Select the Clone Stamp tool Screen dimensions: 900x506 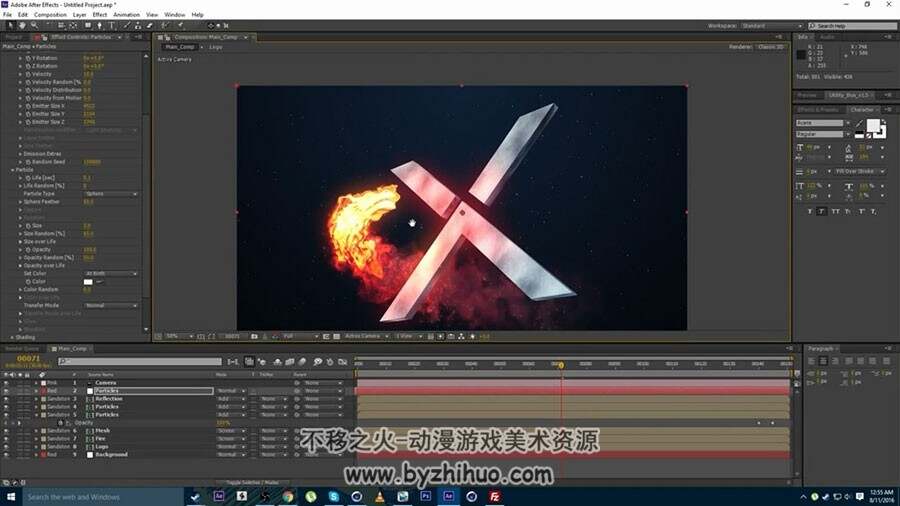[x=138, y=26]
